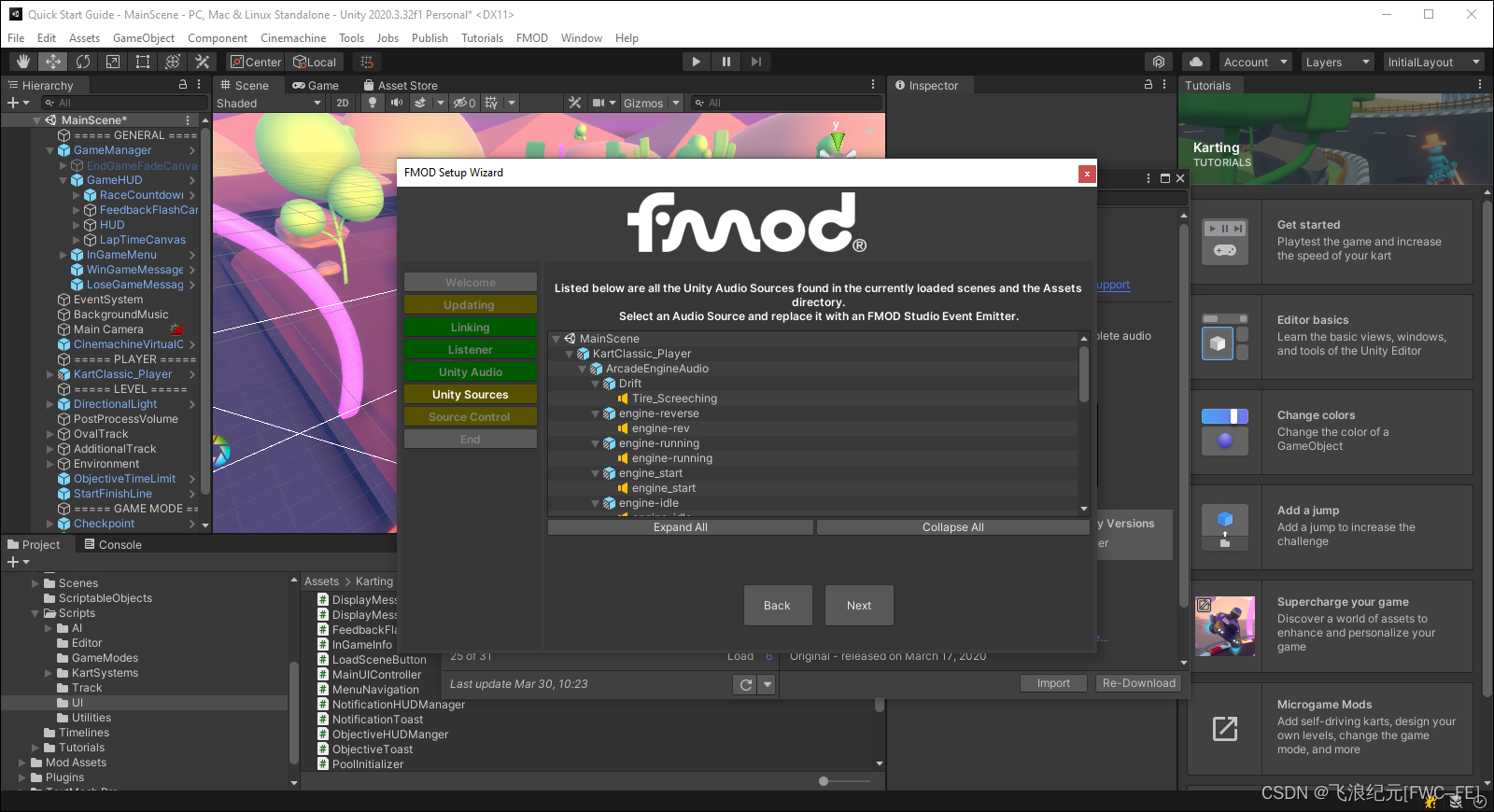Toggle scene effects icon

coord(421,103)
